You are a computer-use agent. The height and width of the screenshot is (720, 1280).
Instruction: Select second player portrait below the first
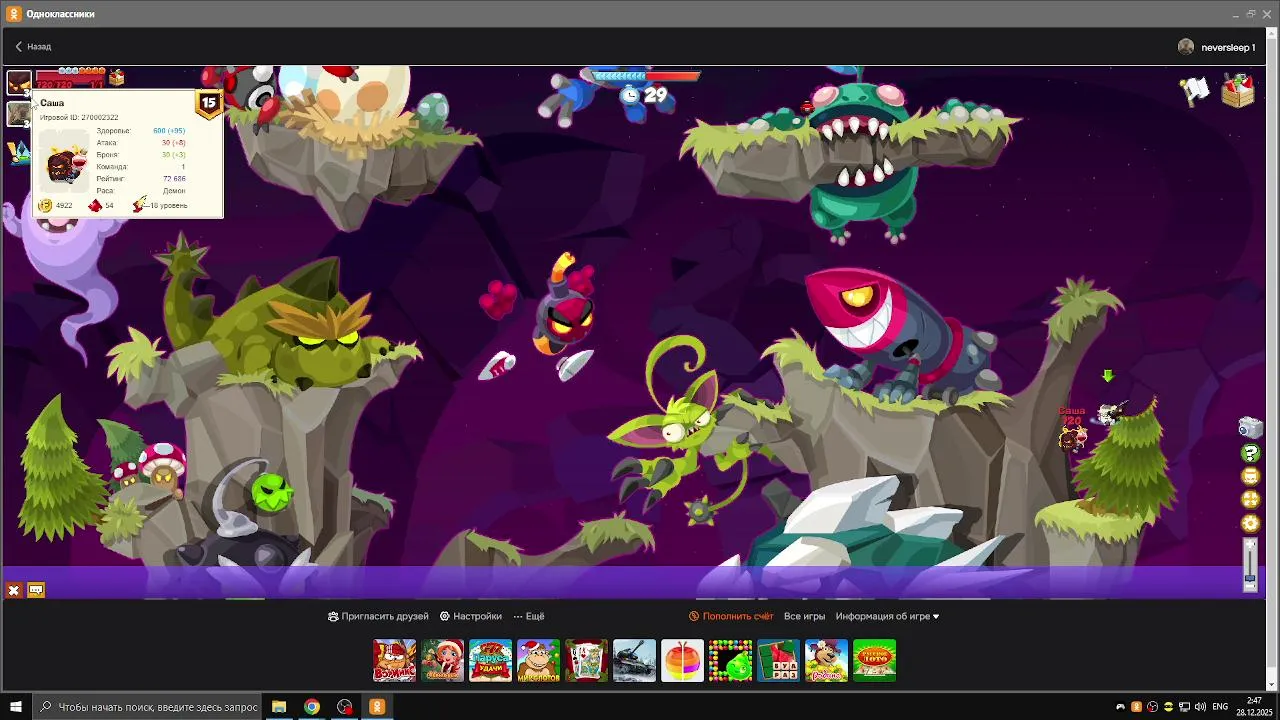[18, 114]
